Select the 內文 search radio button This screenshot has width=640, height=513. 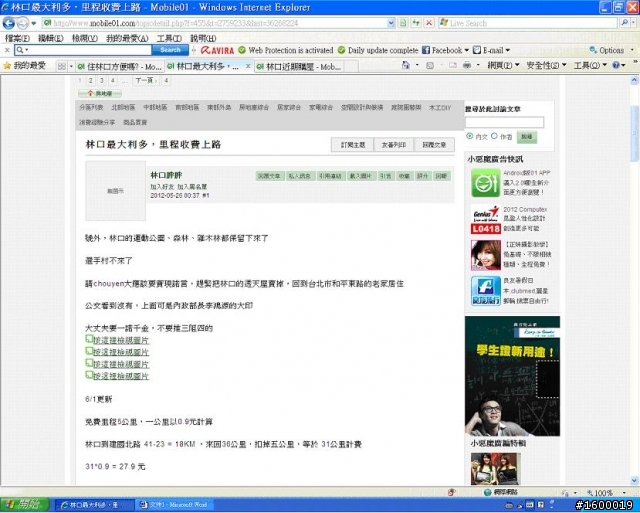click(470, 136)
